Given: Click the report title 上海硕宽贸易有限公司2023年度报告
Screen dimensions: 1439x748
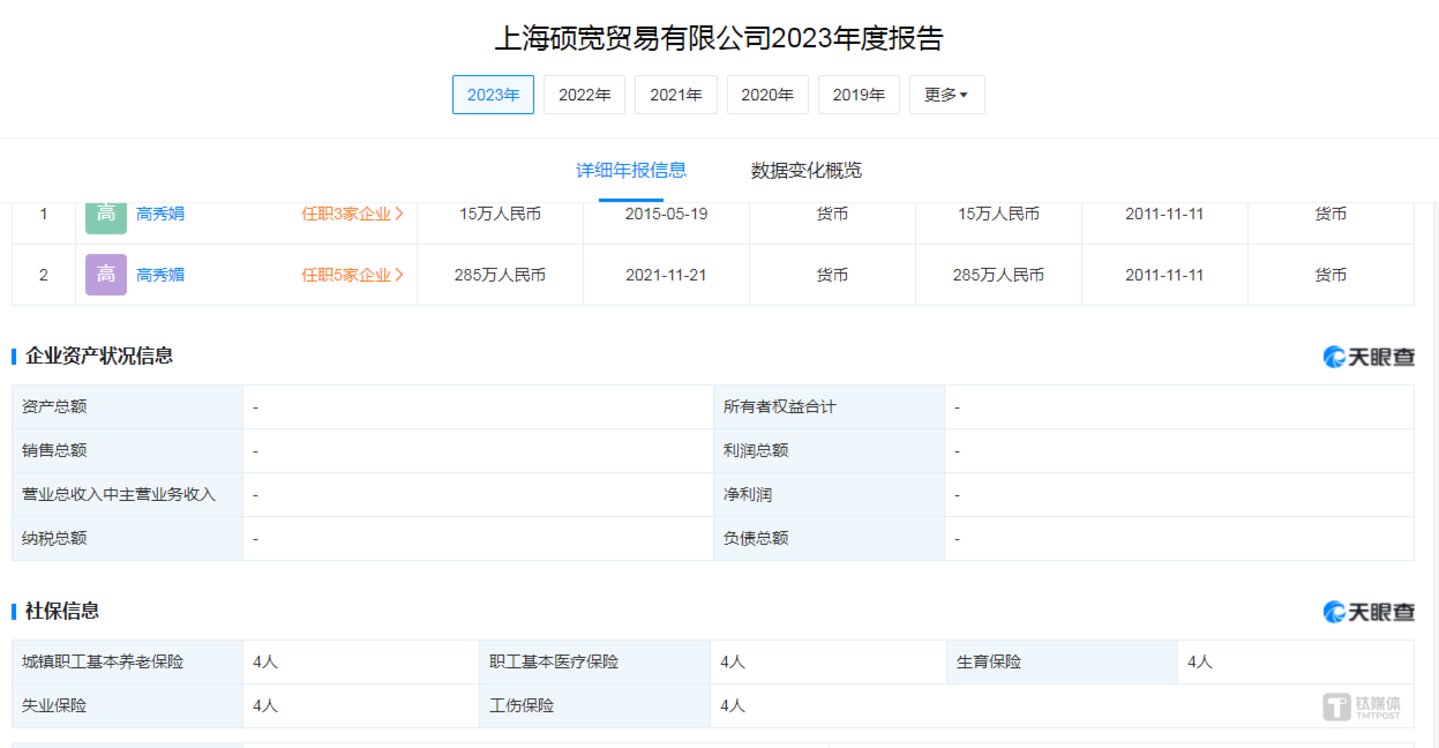Looking at the screenshot, I should (719, 38).
